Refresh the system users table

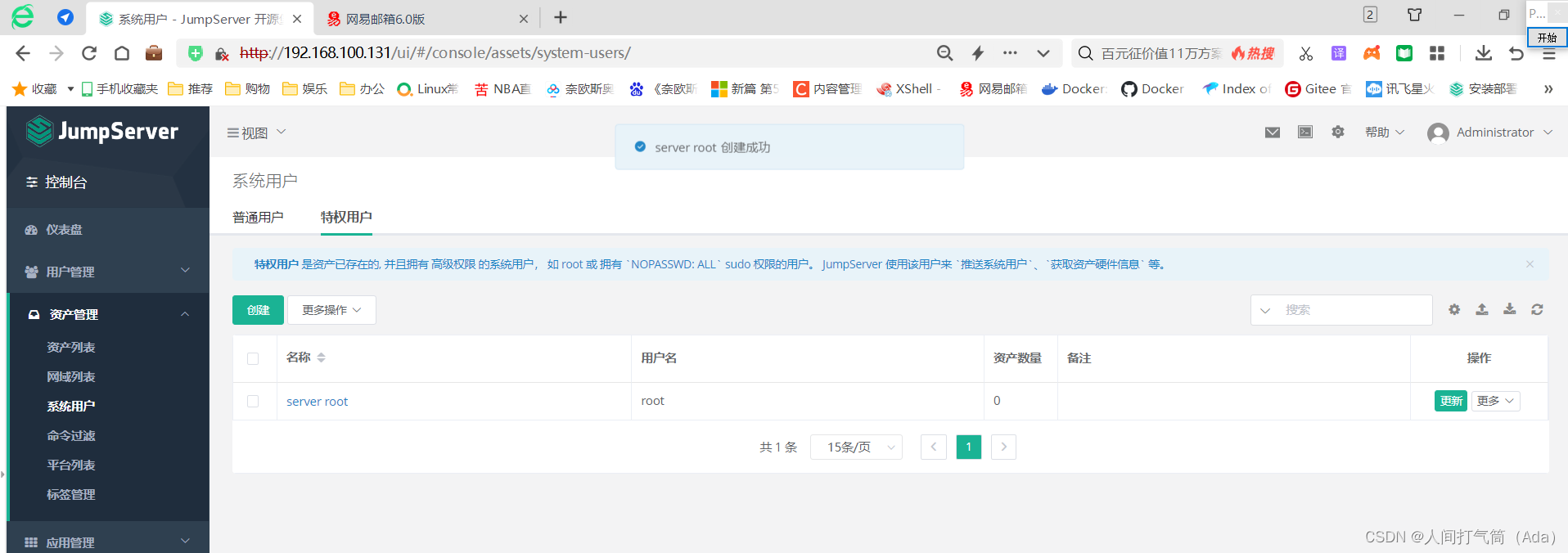(1538, 309)
